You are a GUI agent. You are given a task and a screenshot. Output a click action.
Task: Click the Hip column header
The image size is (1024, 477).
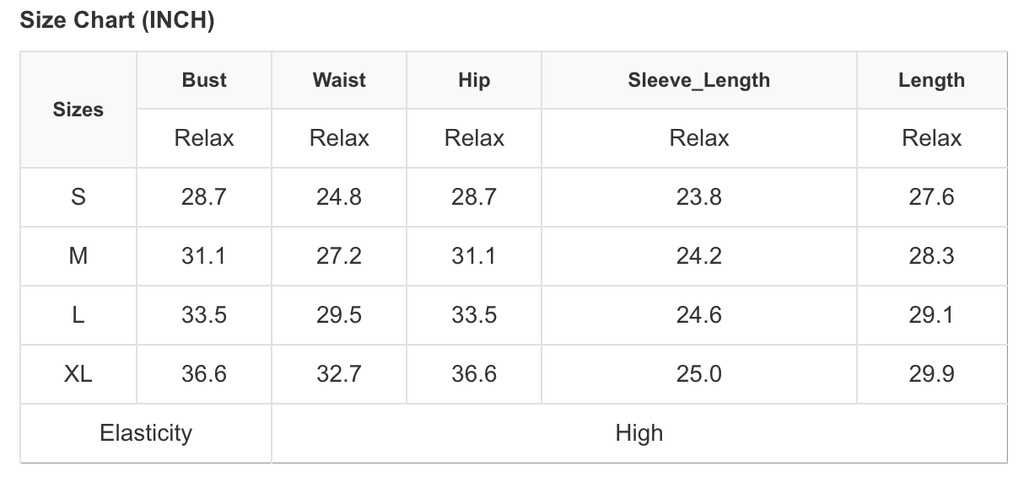tap(474, 81)
